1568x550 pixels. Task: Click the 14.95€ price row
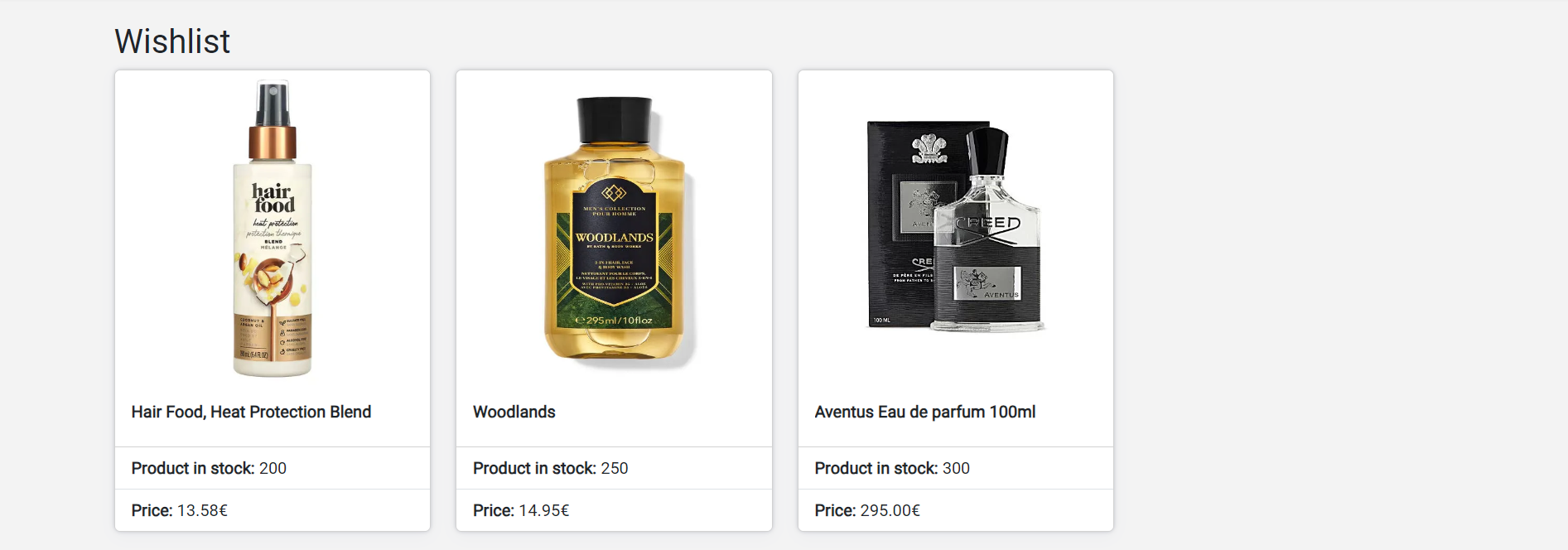(614, 510)
